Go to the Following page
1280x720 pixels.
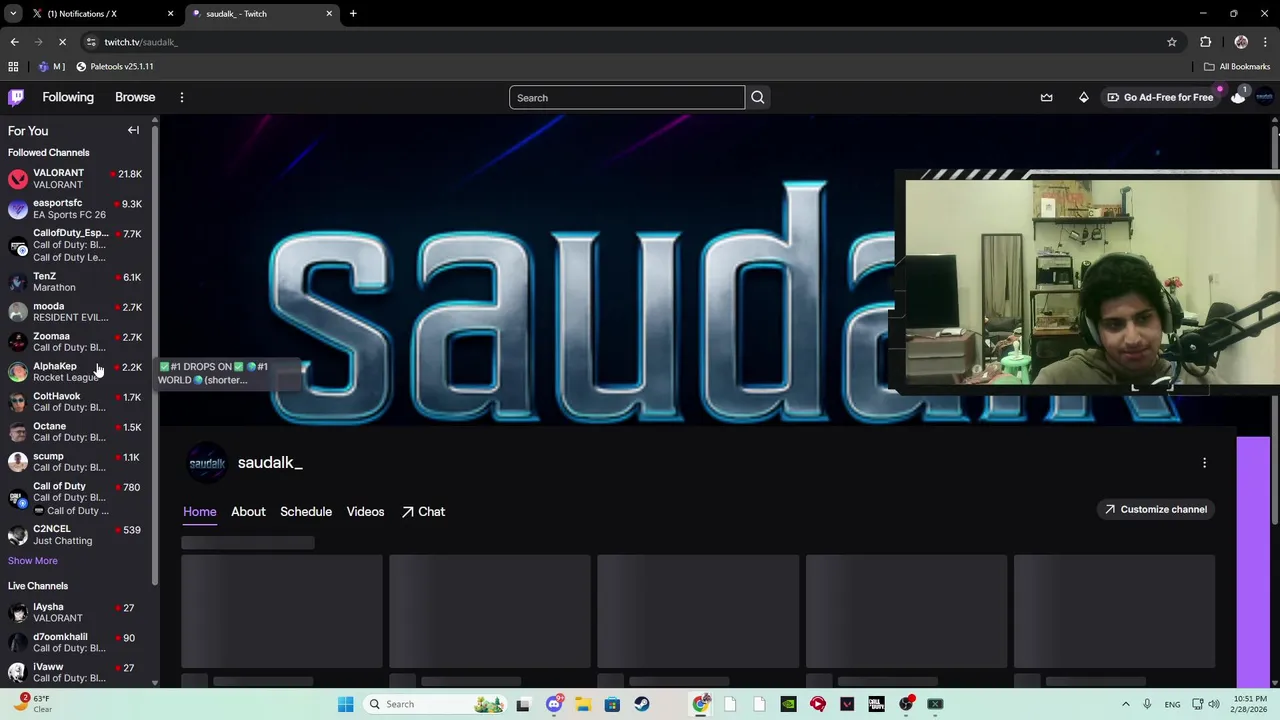(68, 97)
